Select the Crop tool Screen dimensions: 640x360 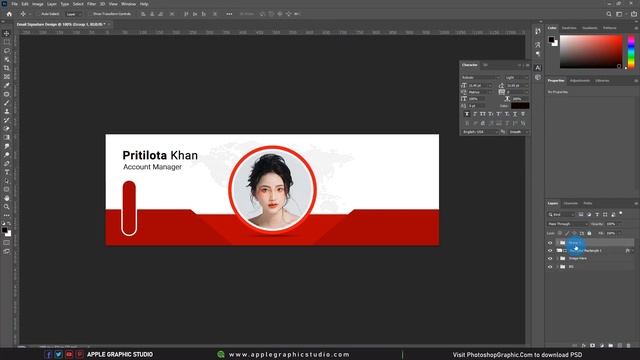click(7, 68)
